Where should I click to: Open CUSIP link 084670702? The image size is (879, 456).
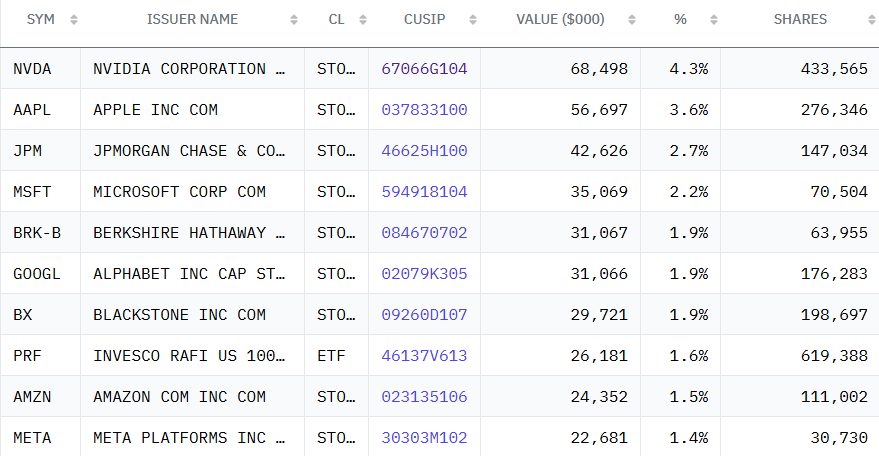[x=424, y=232]
